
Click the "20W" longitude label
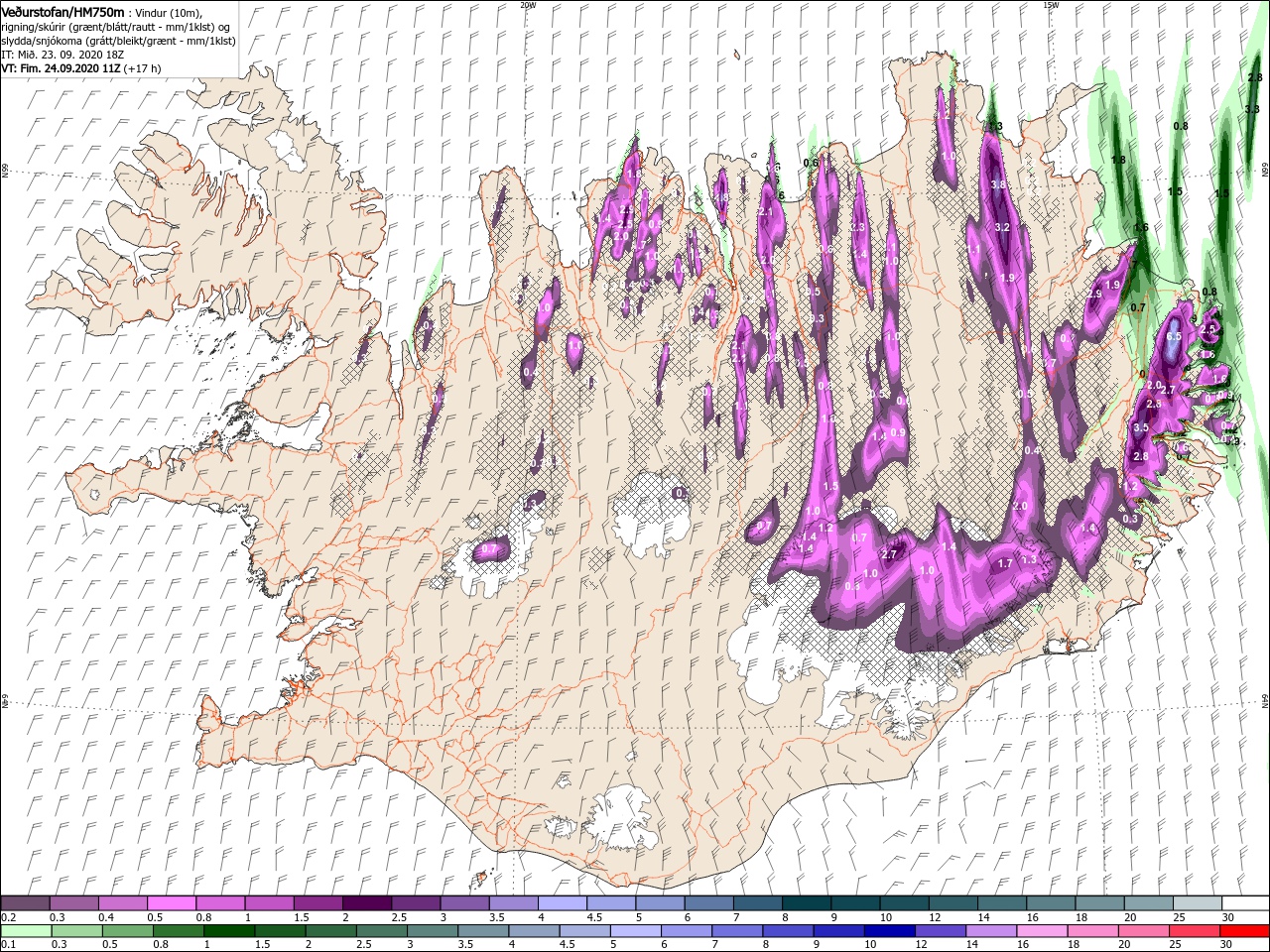coord(528,5)
